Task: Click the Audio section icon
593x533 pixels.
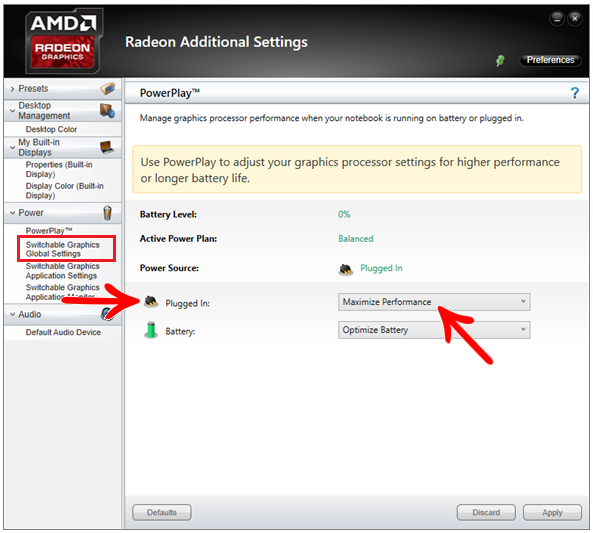Action: click(x=107, y=314)
